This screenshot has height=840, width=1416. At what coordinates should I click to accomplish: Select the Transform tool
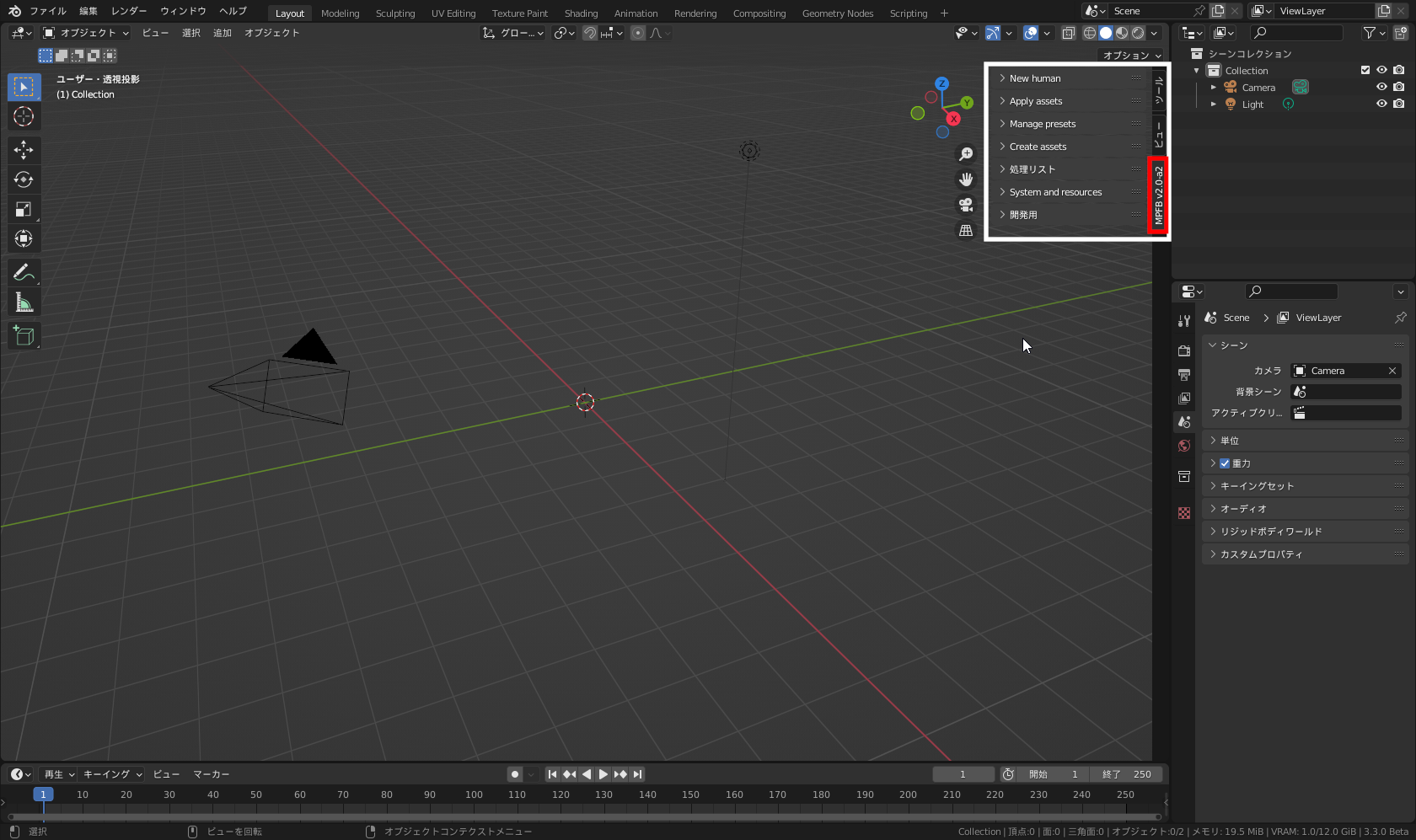pos(24,238)
